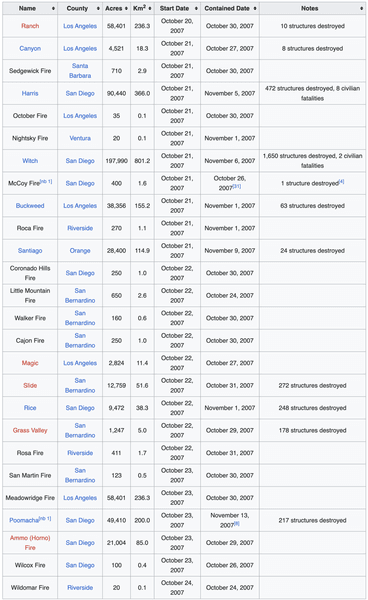
Task: Follow the Santiago fire link
Action: tap(30, 251)
